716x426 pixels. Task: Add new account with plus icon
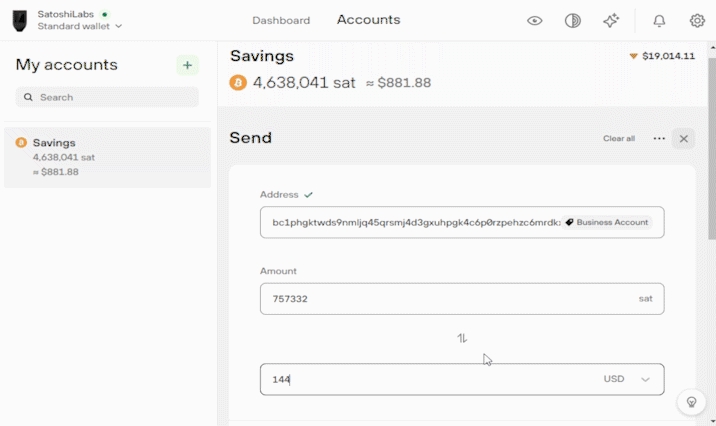(187, 65)
